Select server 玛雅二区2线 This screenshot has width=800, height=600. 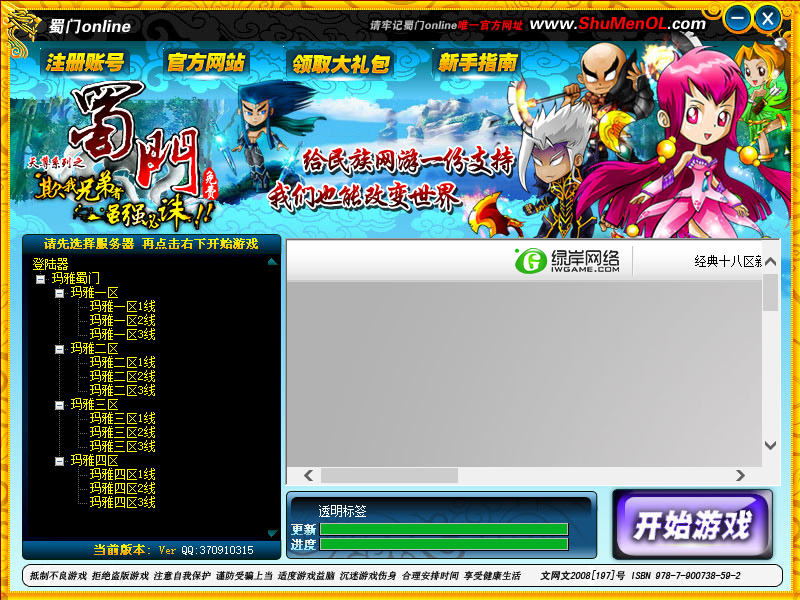(122, 377)
